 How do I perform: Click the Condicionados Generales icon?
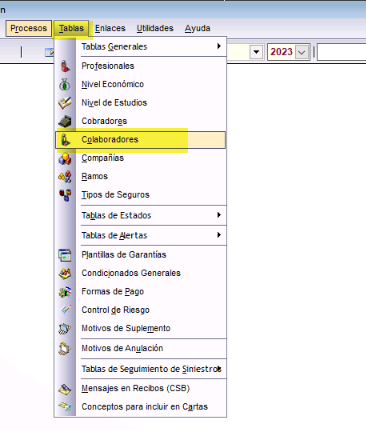coord(65,273)
